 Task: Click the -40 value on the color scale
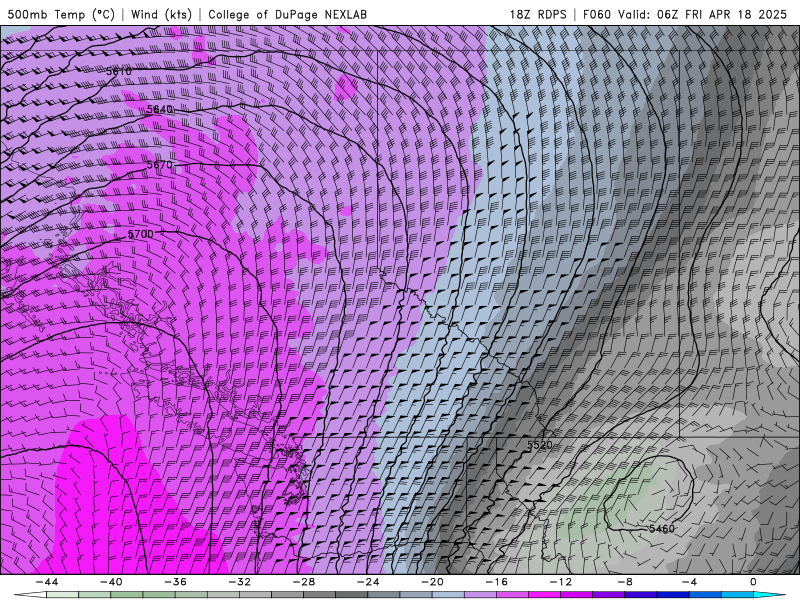pos(111,582)
